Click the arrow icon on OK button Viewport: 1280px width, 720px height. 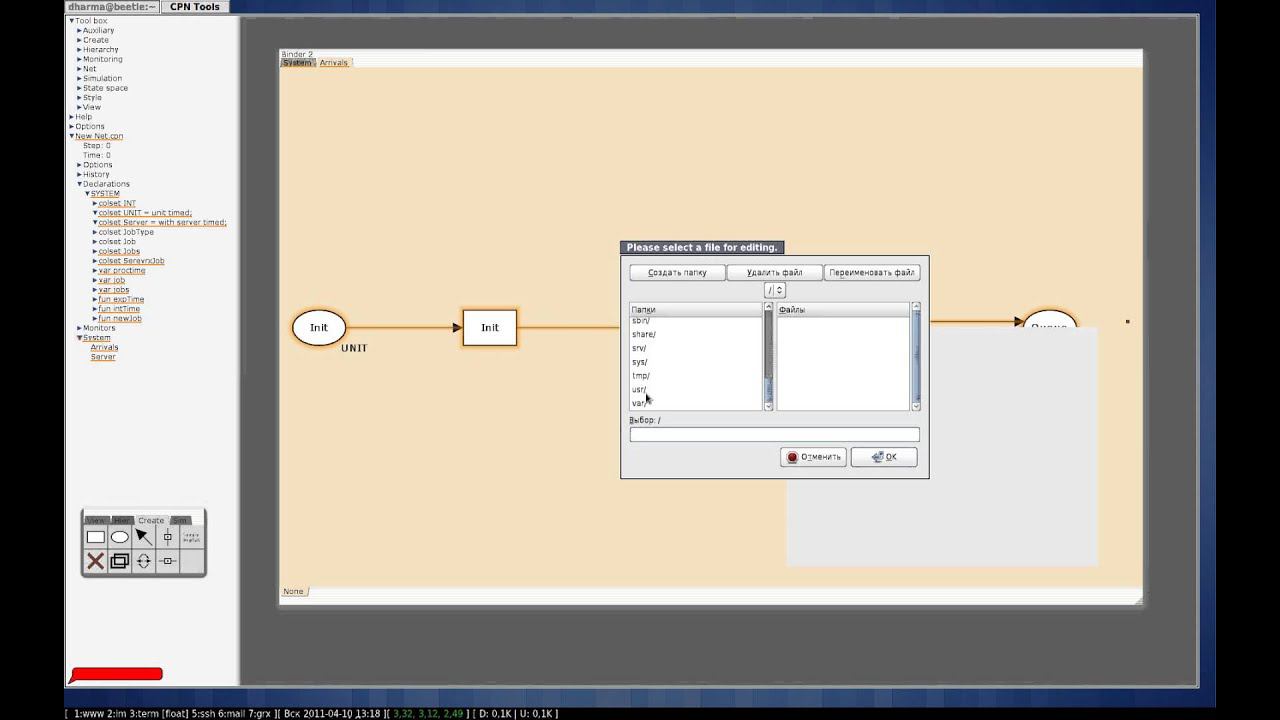877,457
